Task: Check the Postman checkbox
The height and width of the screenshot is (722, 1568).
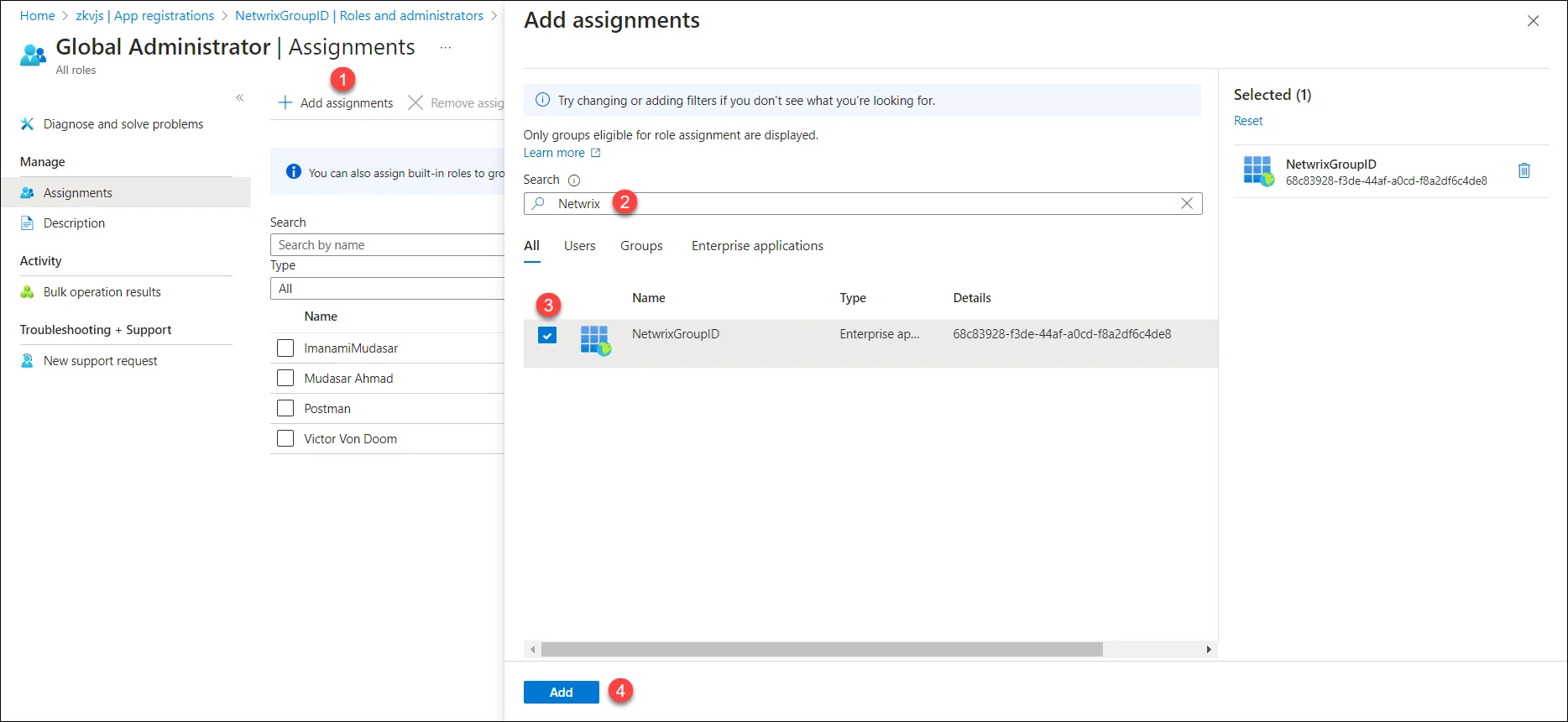Action: 285,408
